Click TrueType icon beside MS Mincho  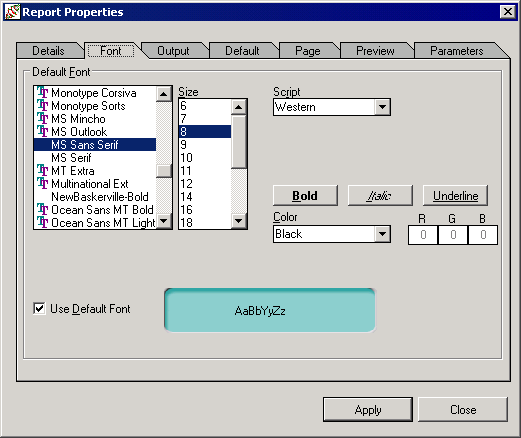[x=42, y=118]
